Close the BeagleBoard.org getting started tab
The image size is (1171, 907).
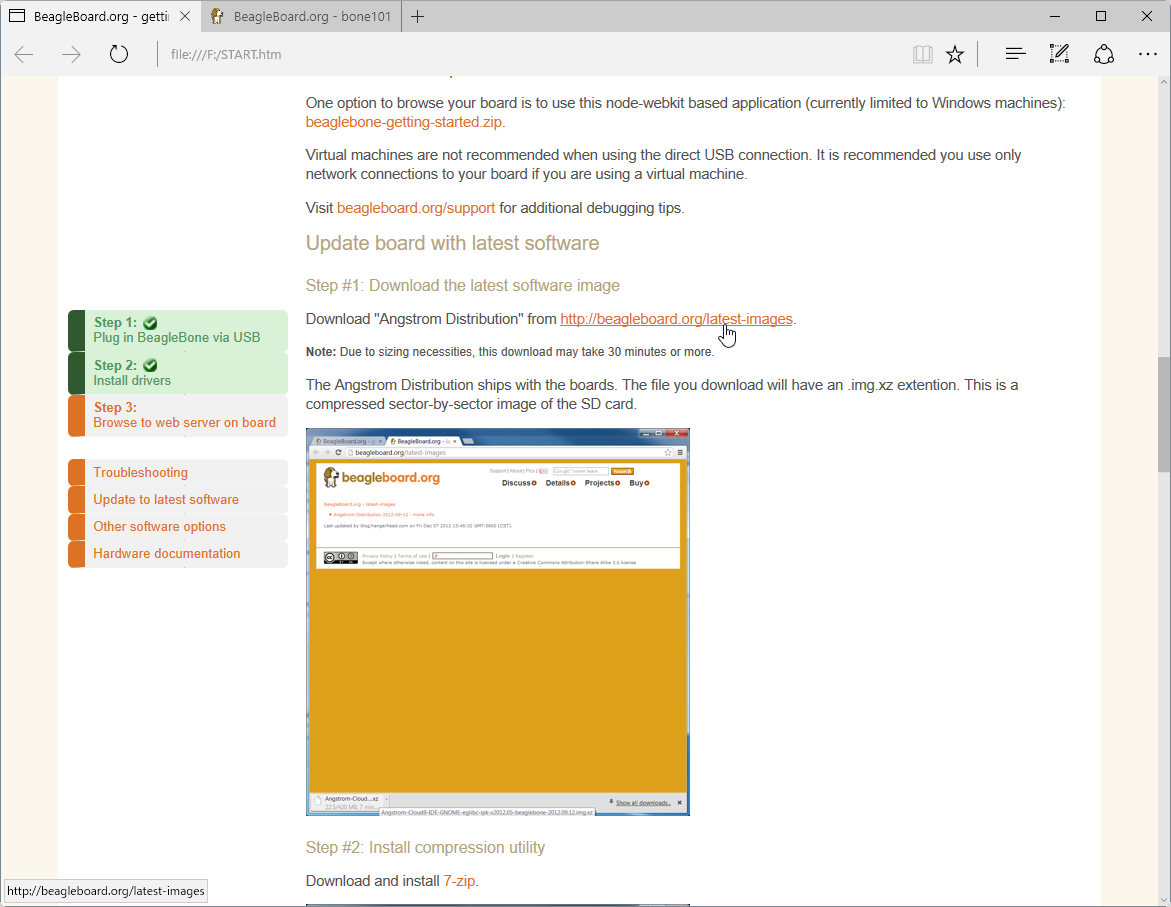pos(185,16)
